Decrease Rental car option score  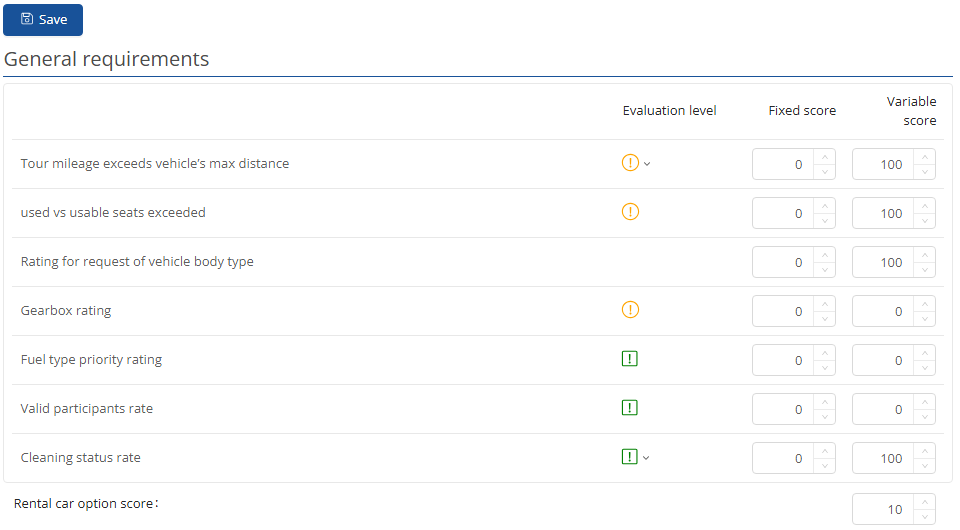pyautogui.click(x=925, y=517)
